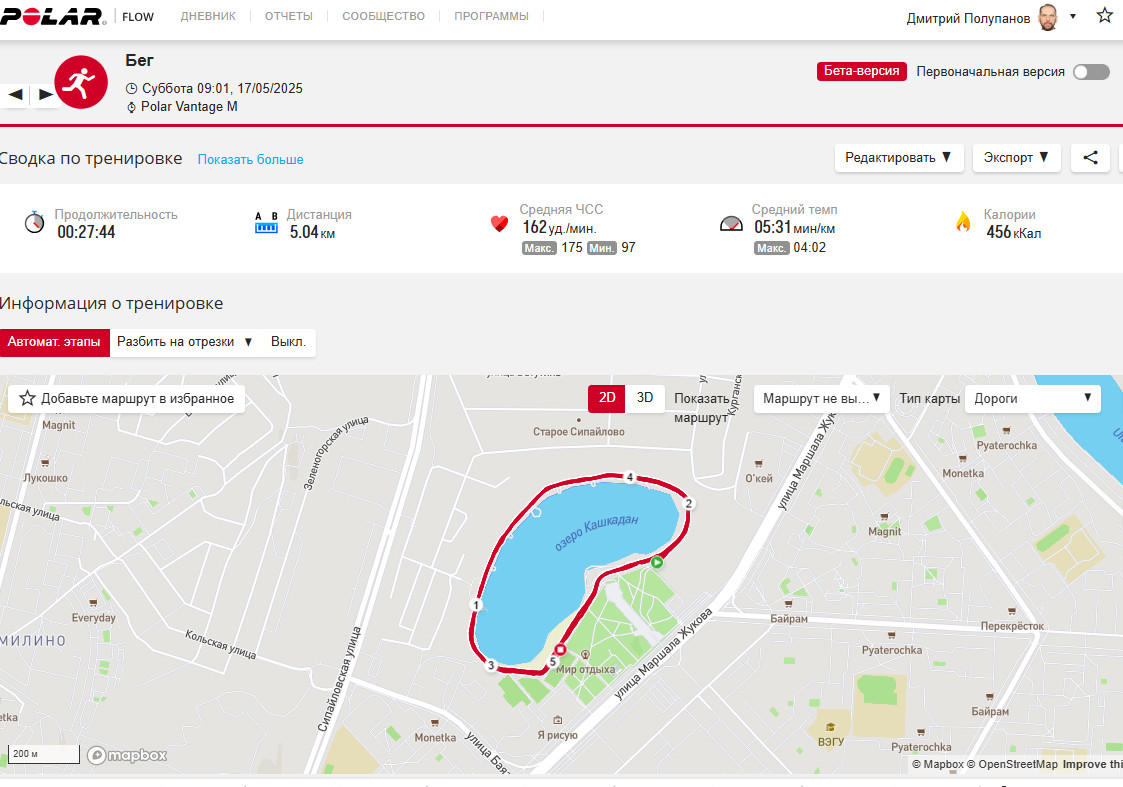
Task: Switch map to 2D view
Action: 607,398
